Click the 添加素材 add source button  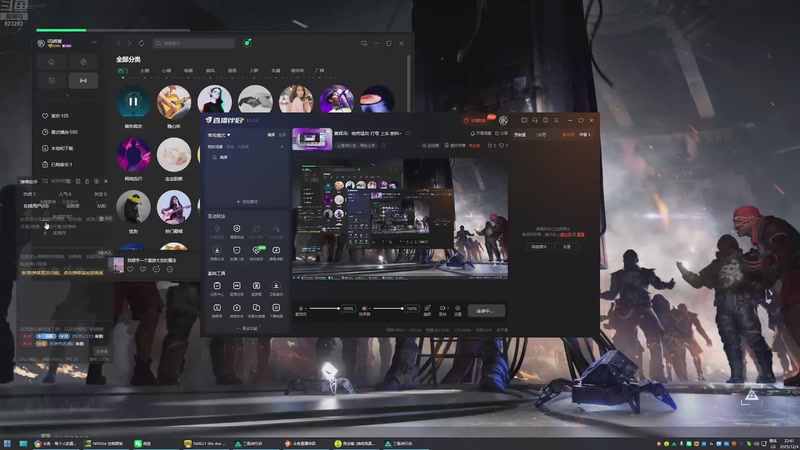[247, 202]
